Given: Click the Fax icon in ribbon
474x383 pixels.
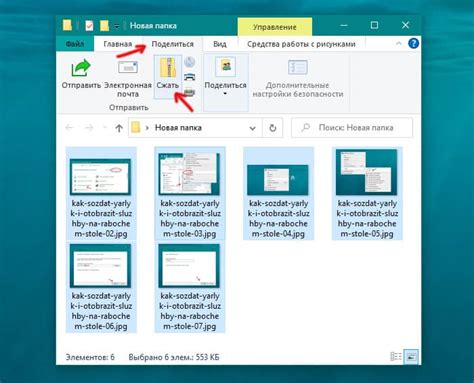Looking at the screenshot, I should 190,92.
